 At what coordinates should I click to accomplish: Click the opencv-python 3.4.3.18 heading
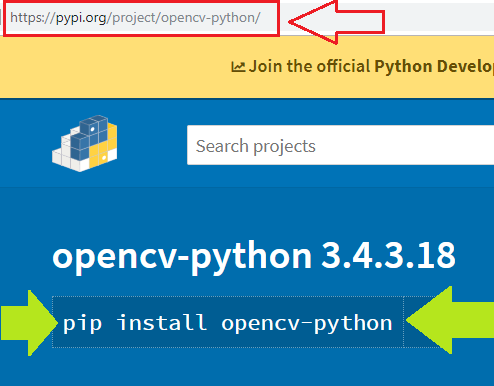pyautogui.click(x=254, y=257)
